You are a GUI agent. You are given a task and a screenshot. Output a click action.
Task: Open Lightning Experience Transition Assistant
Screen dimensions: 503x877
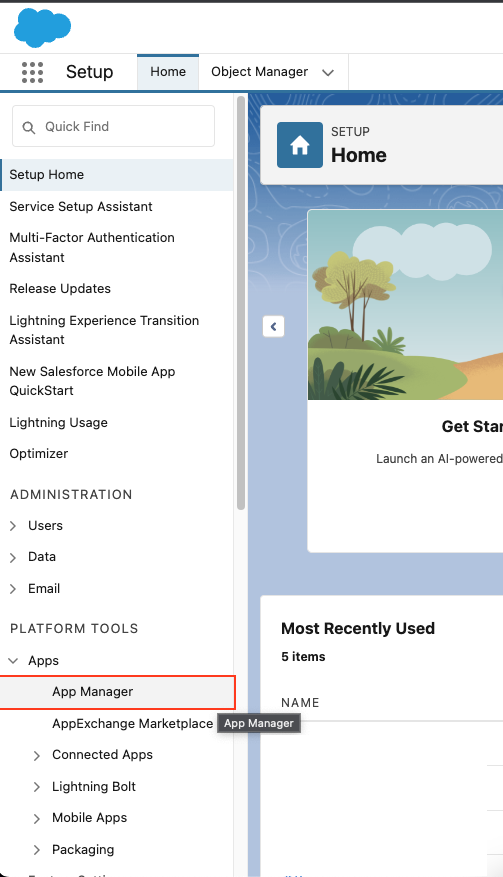(104, 330)
